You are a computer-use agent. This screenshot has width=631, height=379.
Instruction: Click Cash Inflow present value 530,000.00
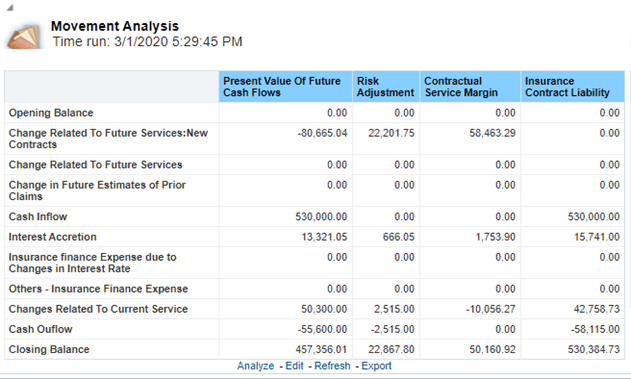(x=321, y=217)
